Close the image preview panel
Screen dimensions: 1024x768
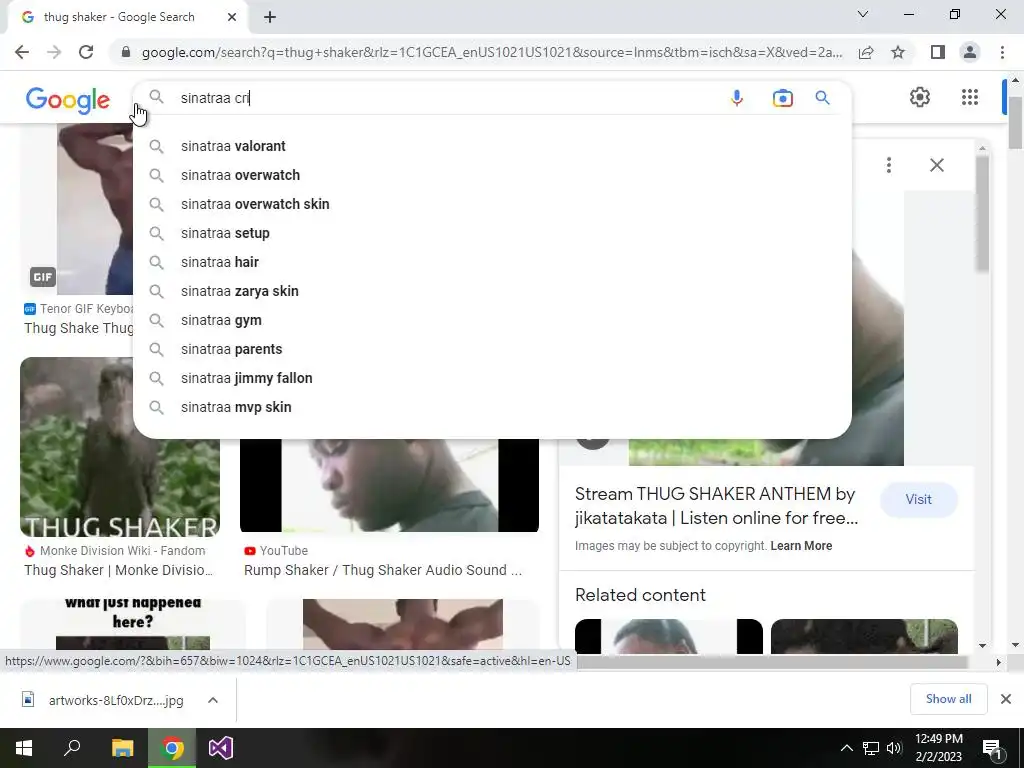936,165
